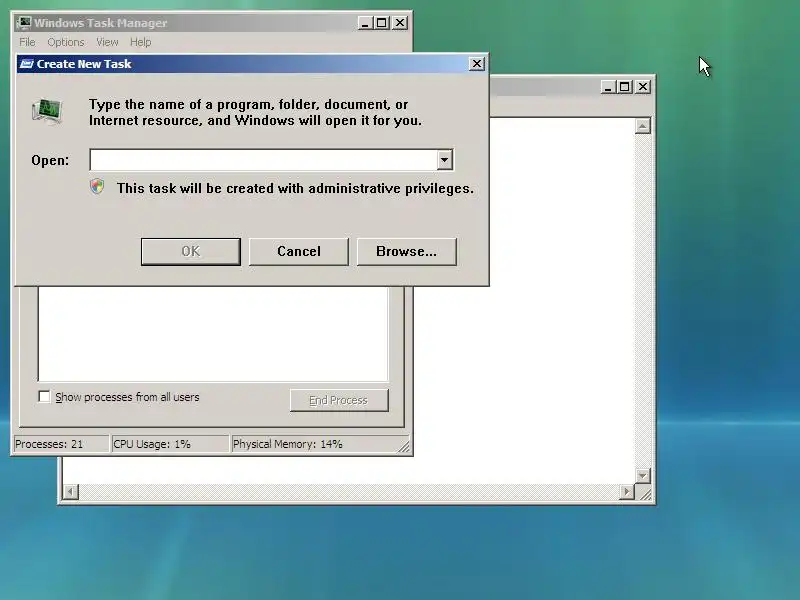Click scroll right arrow in background window

[627, 492]
